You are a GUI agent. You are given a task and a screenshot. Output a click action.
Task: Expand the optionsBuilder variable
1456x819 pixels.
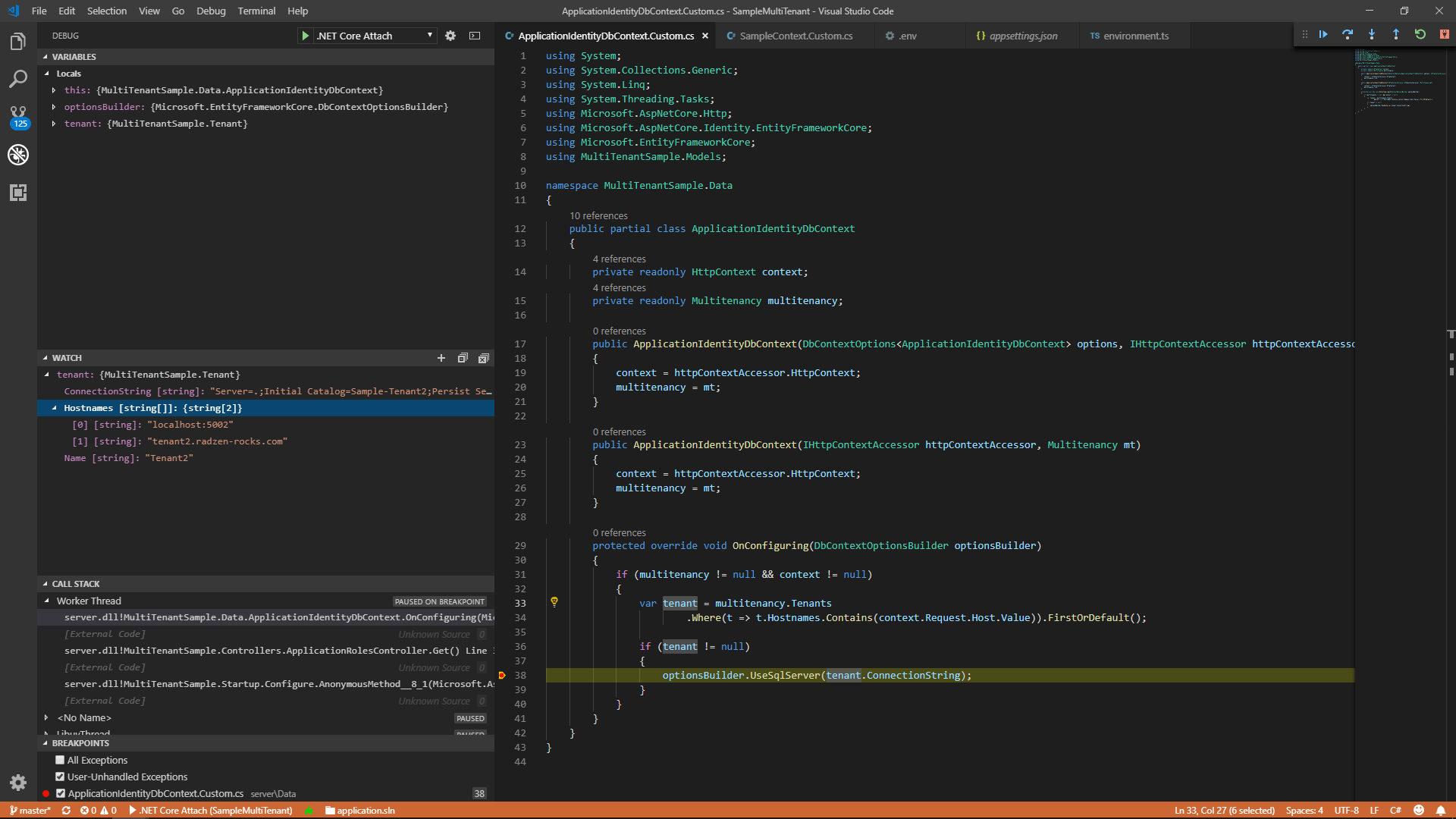pyautogui.click(x=54, y=107)
